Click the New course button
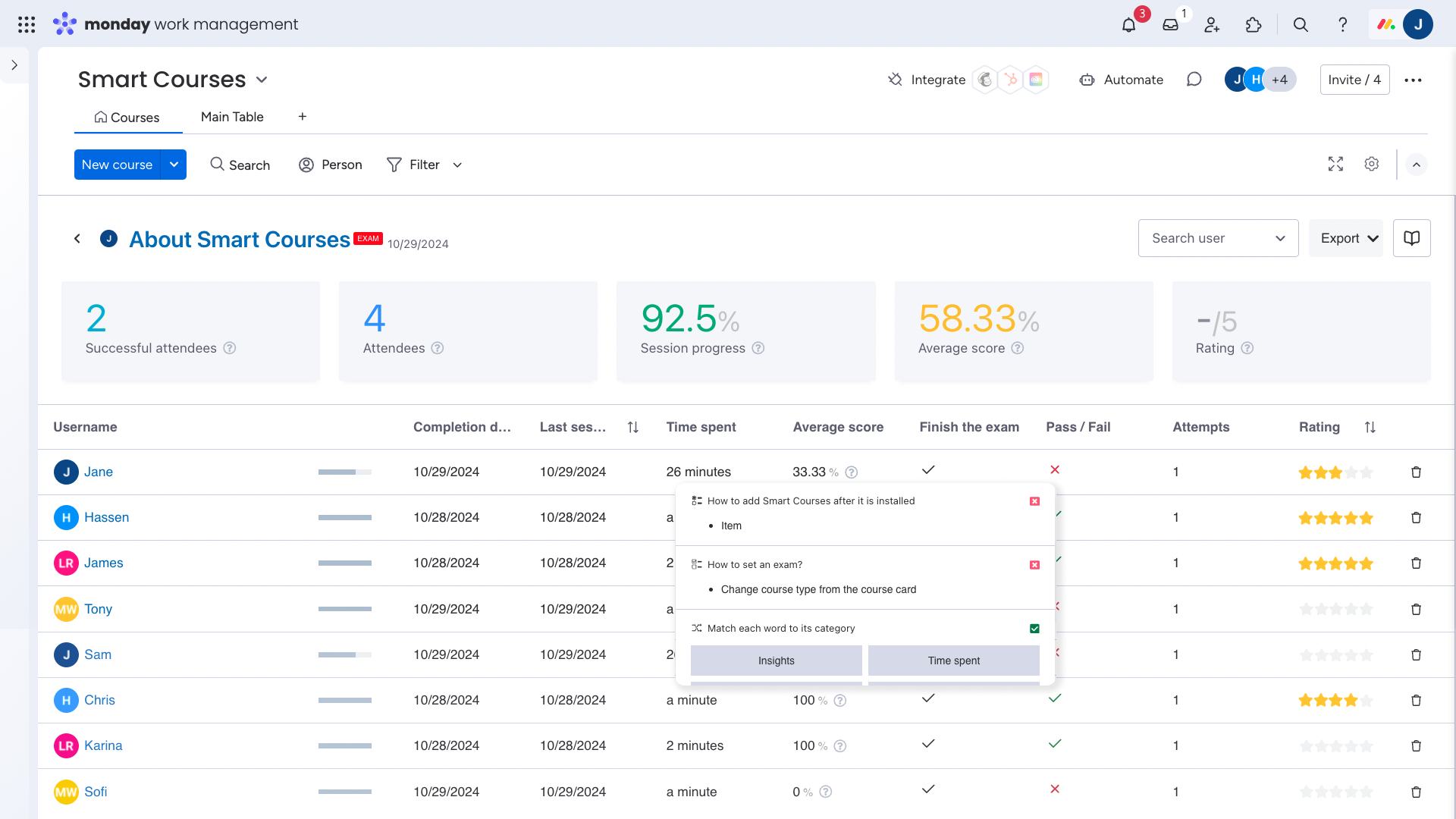 coord(118,165)
